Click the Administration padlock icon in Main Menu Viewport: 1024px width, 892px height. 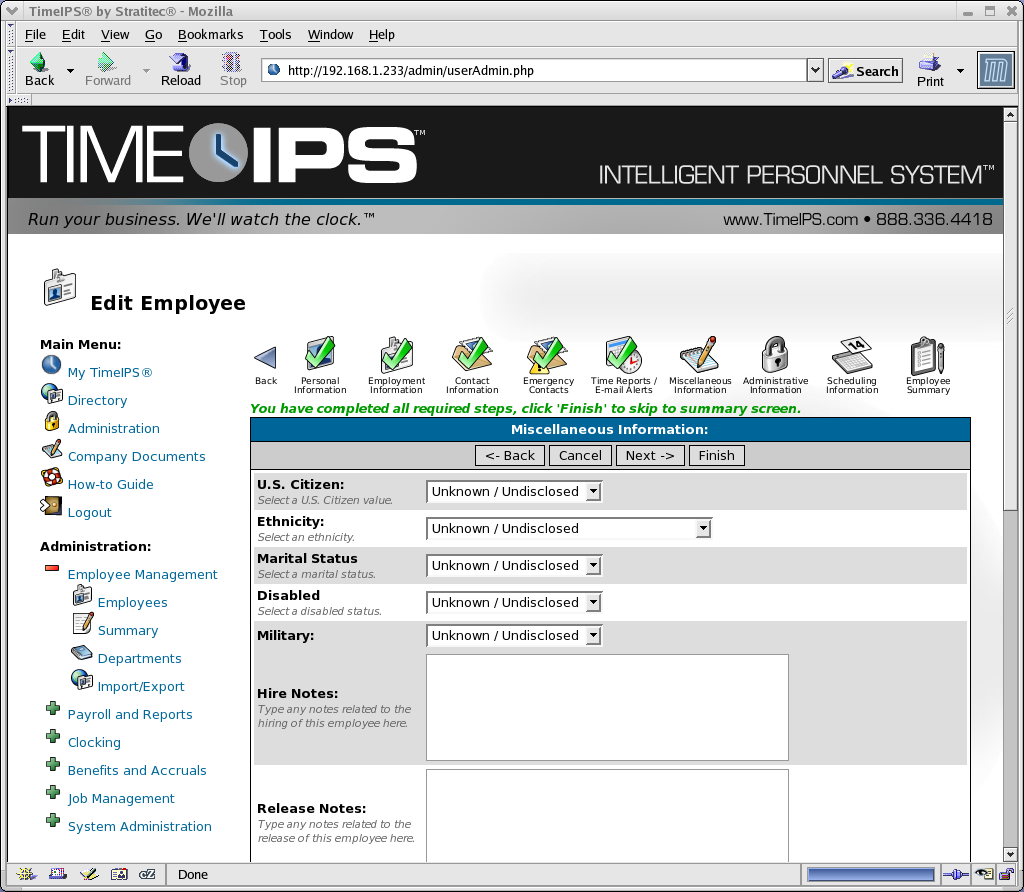[x=52, y=421]
